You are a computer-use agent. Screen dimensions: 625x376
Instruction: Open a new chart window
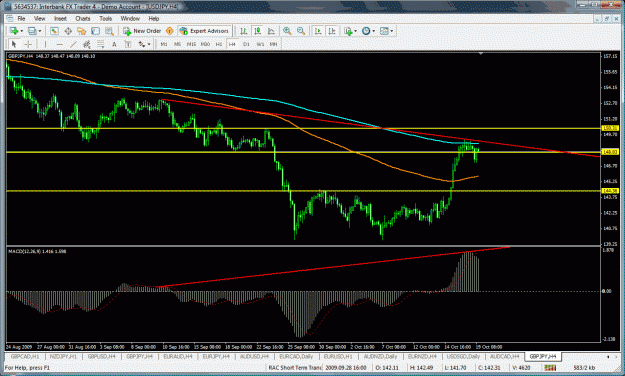tap(14, 31)
